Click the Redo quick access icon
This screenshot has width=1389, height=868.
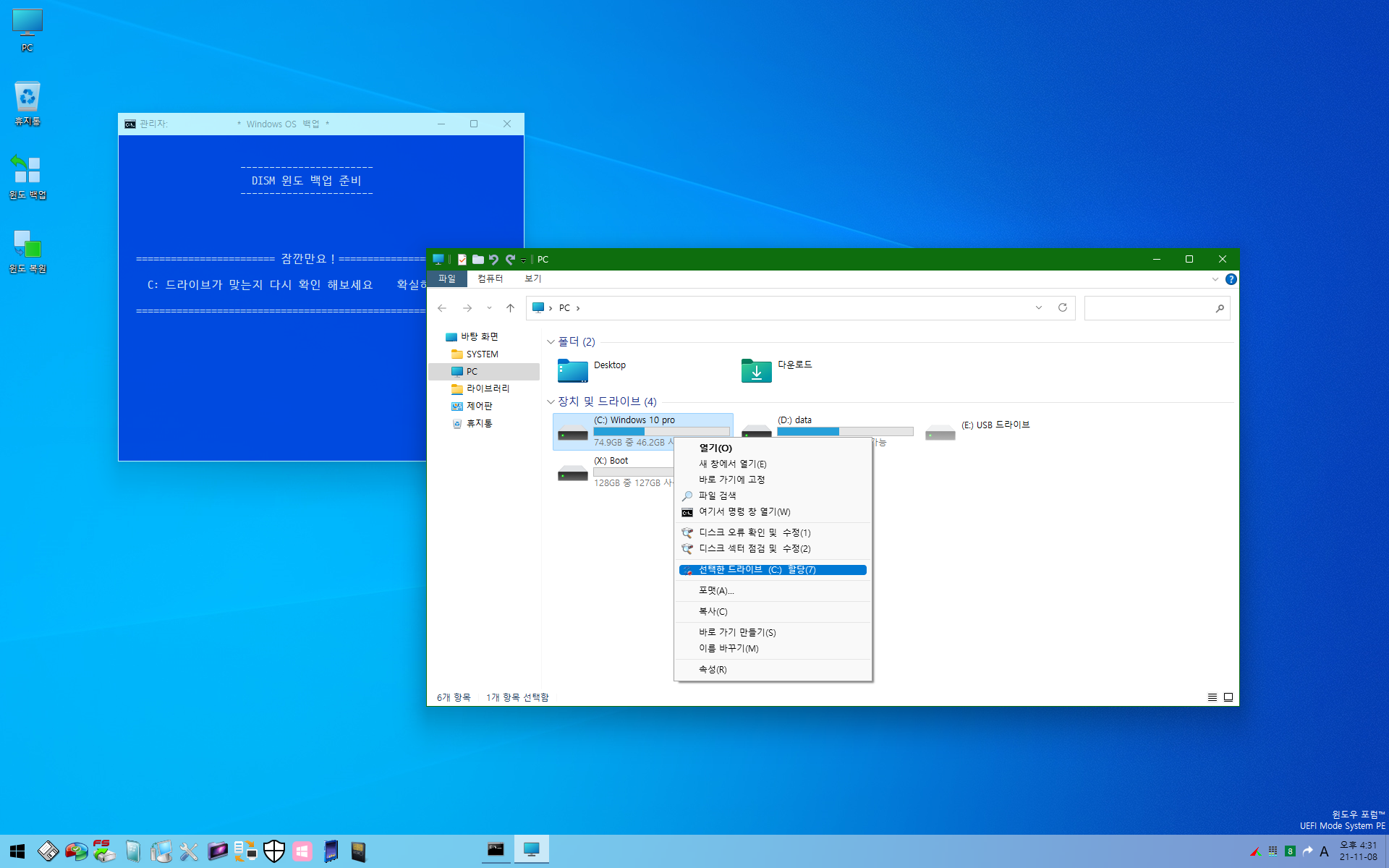tap(510, 260)
